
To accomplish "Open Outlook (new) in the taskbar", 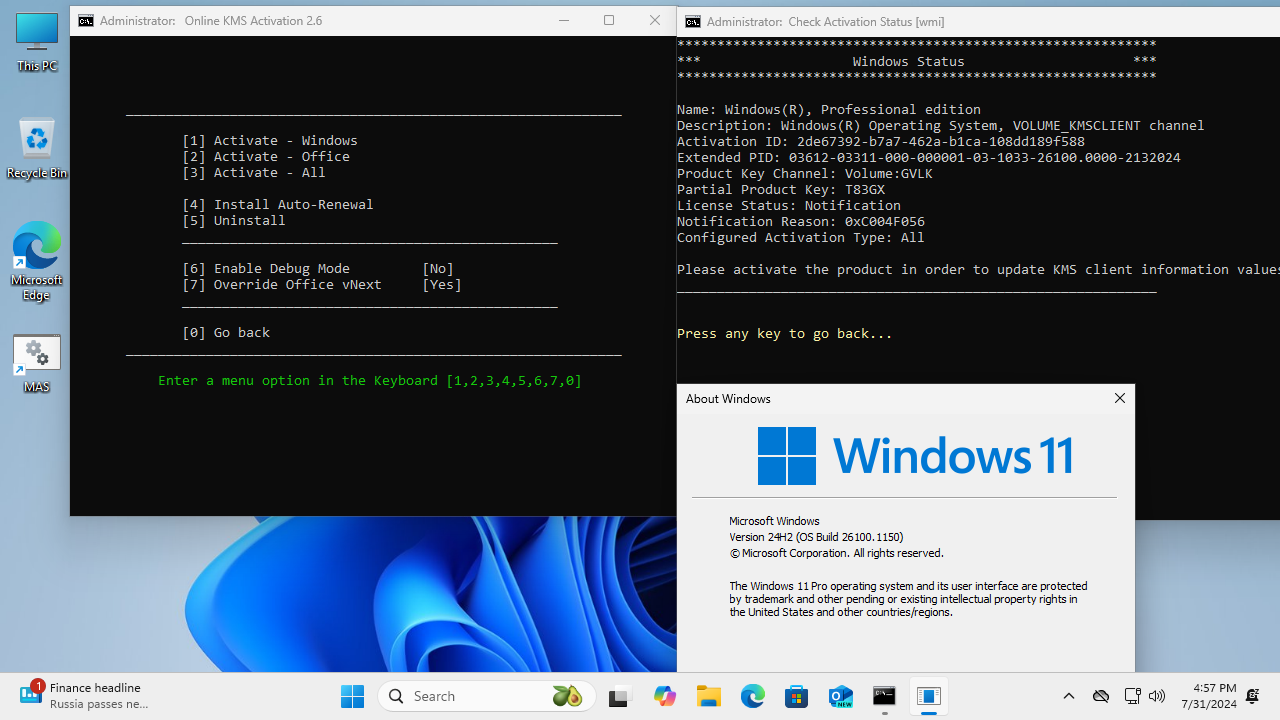I will 841,696.
